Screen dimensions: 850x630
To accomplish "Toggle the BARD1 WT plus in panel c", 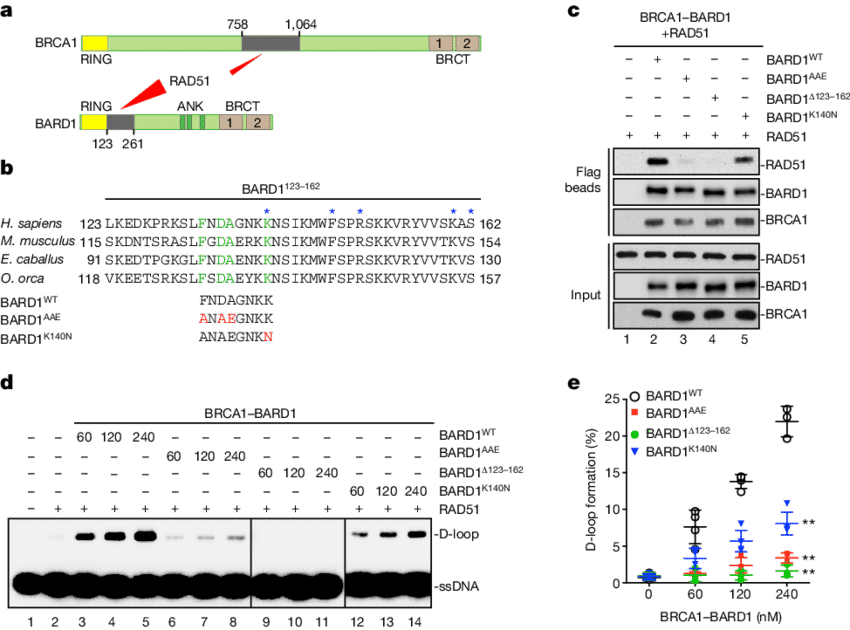I will [654, 60].
